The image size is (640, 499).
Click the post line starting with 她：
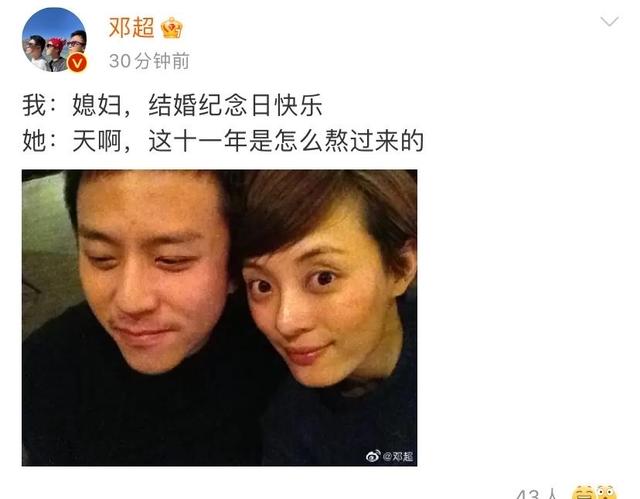[223, 141]
